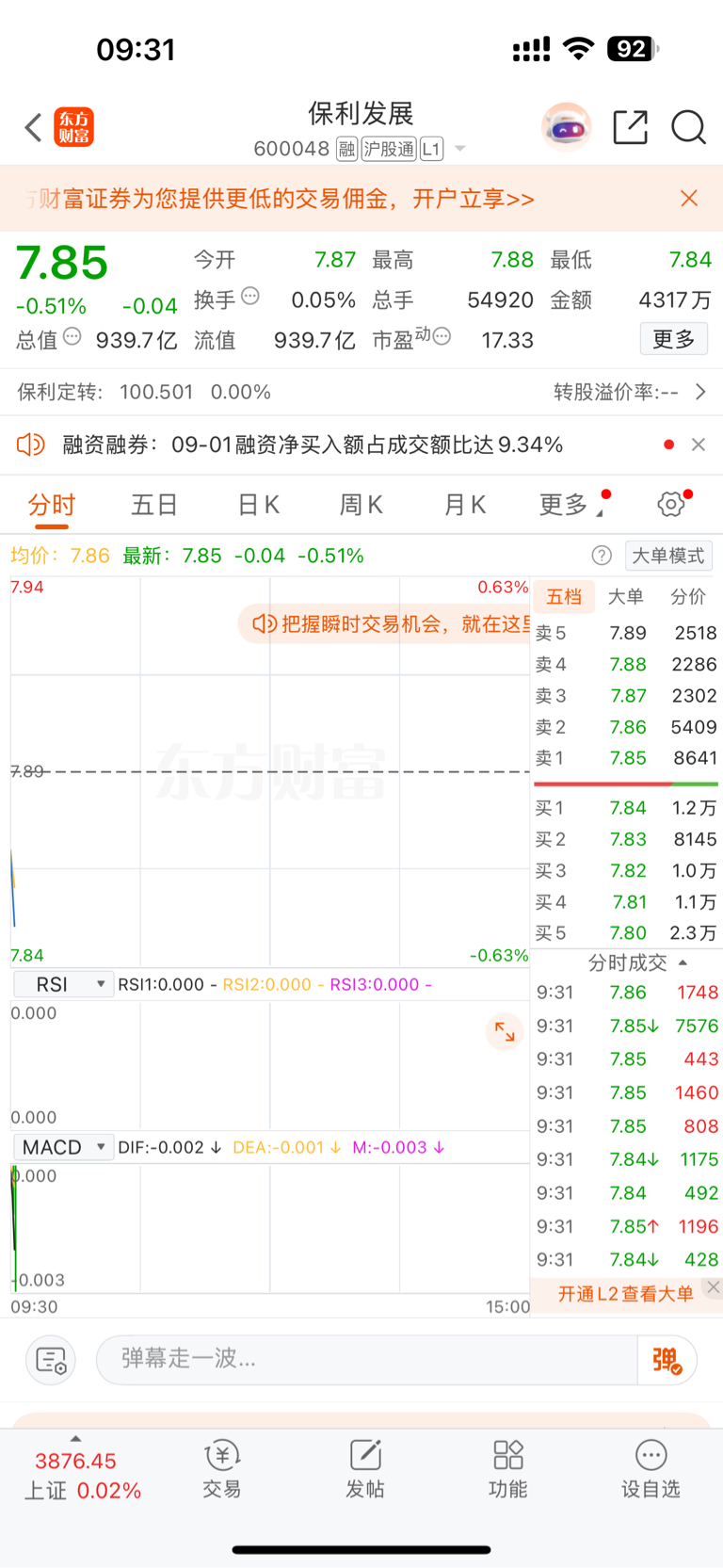Tap the L1 level badge
The height and width of the screenshot is (1568, 723).
point(431,149)
